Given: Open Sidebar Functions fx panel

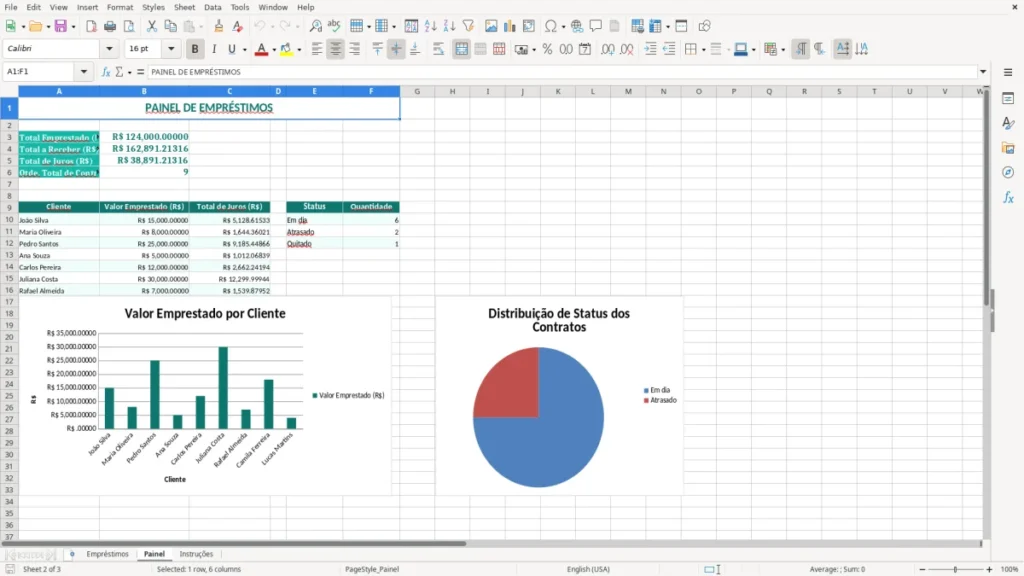Looking at the screenshot, I should coord(1008,197).
